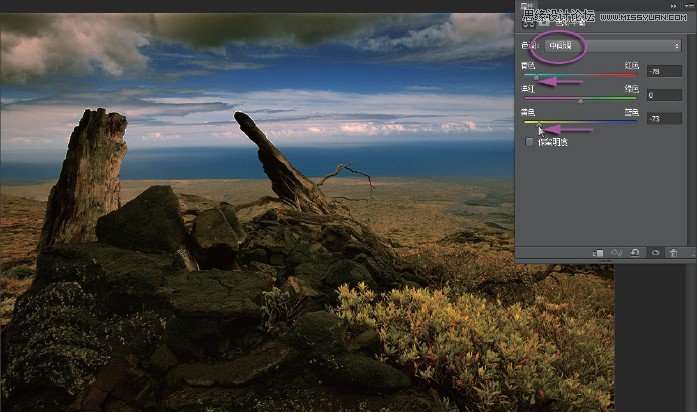Image resolution: width=697 pixels, height=412 pixels.
Task: Enable the preserve luminosity checkbox
Action: pos(529,142)
